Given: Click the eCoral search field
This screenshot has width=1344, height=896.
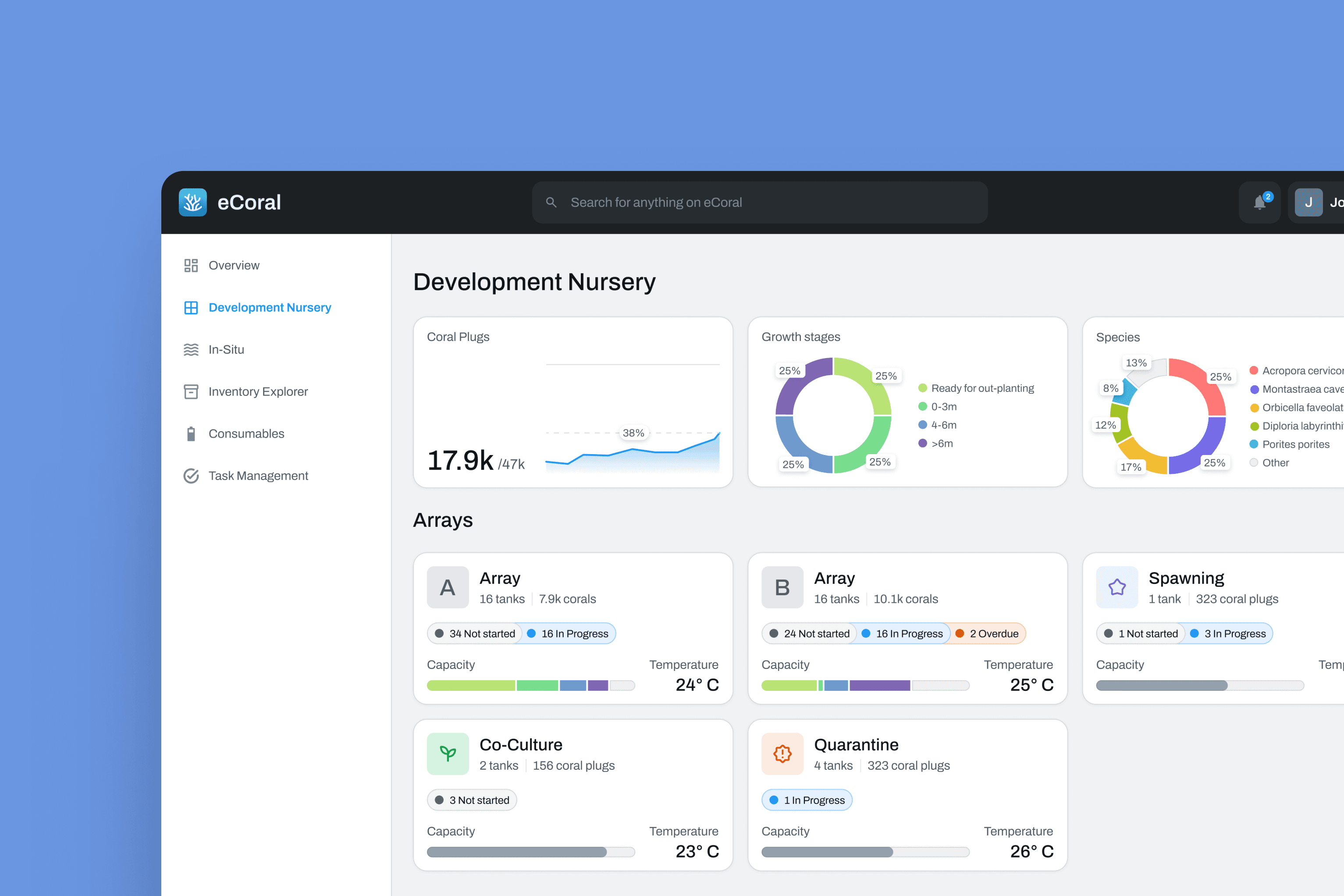Looking at the screenshot, I should (759, 202).
